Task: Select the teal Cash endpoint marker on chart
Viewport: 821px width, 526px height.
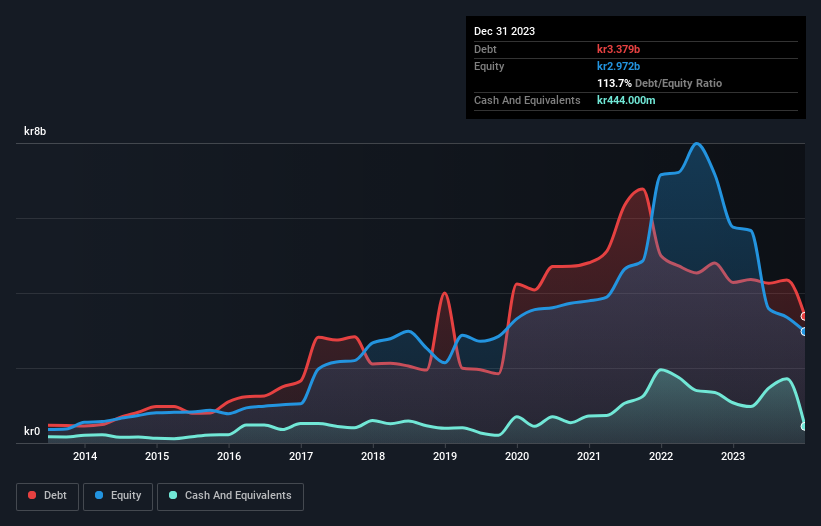Action: [x=804, y=427]
